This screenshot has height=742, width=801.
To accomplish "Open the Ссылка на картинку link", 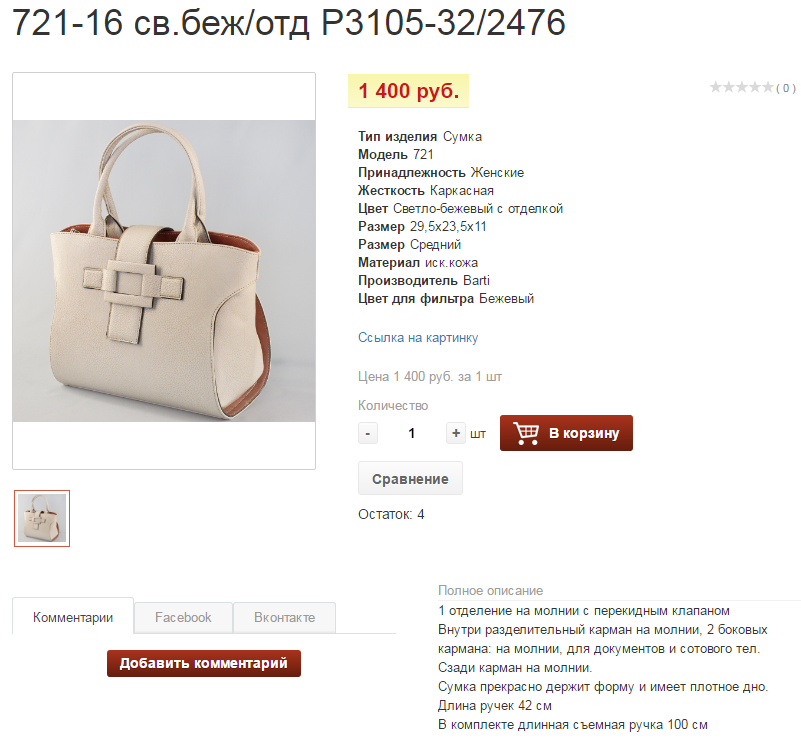I will 418,338.
